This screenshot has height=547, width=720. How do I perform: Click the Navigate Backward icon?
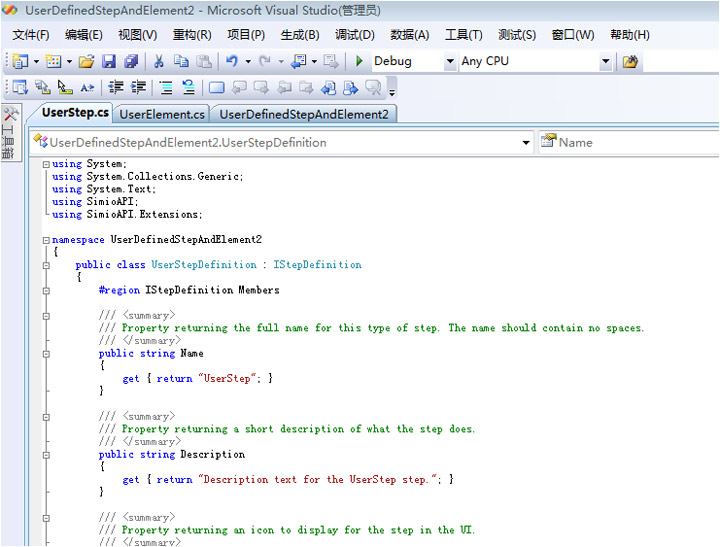click(298, 61)
